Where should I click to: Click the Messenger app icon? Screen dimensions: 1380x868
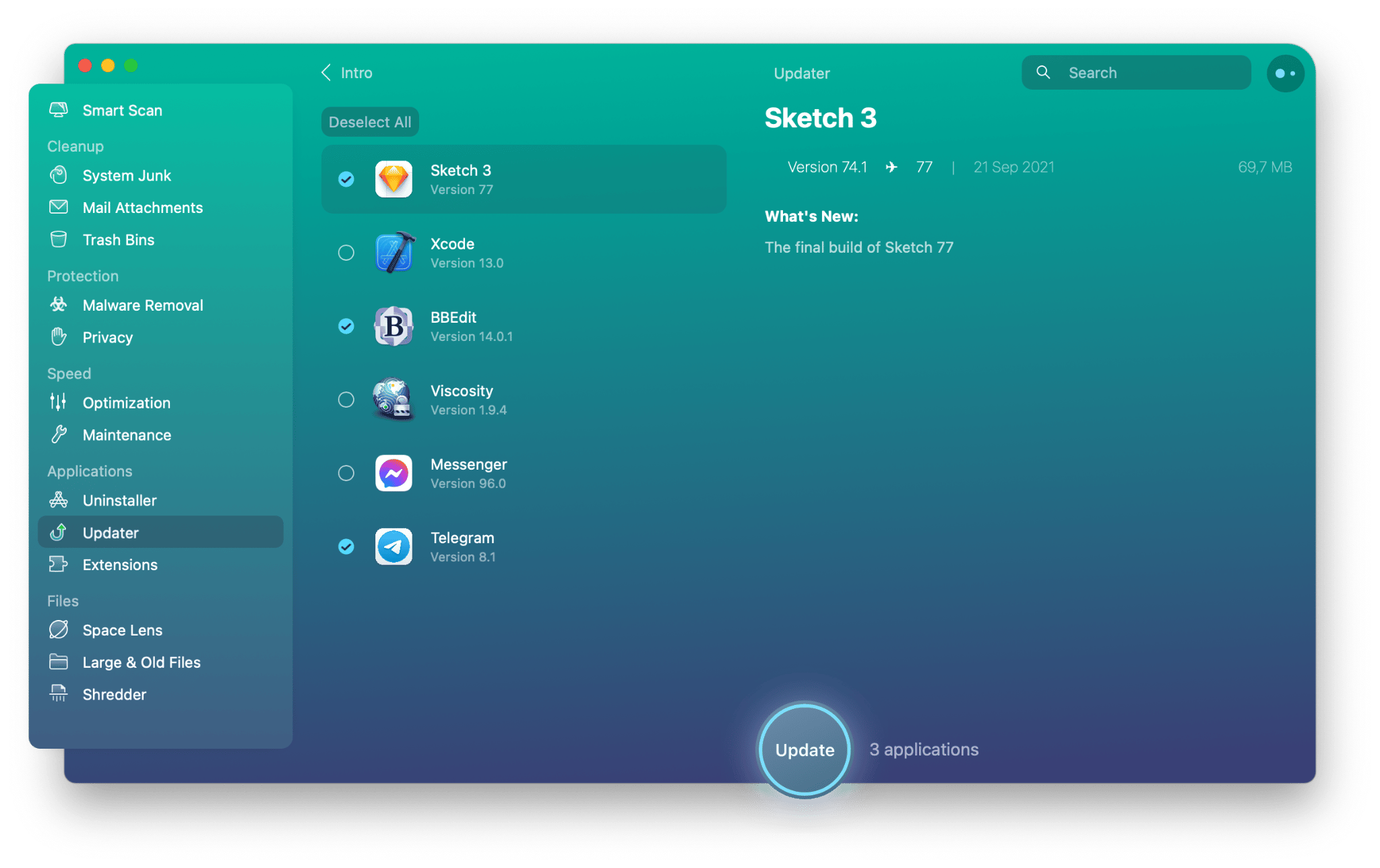tap(394, 473)
